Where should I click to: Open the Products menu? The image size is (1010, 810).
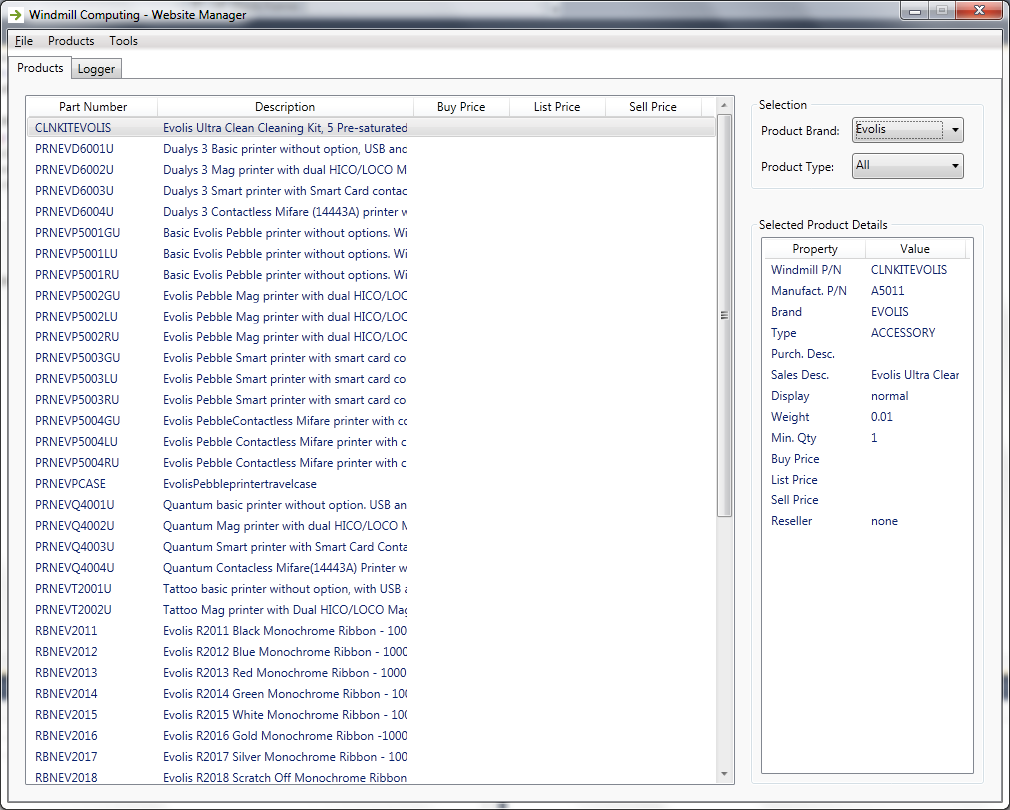coord(71,41)
